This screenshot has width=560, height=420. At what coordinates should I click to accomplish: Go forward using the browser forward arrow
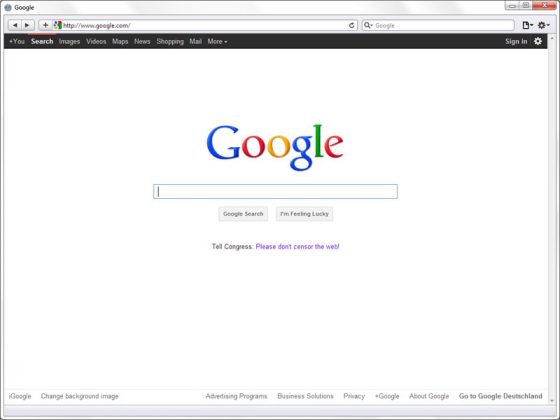28,25
